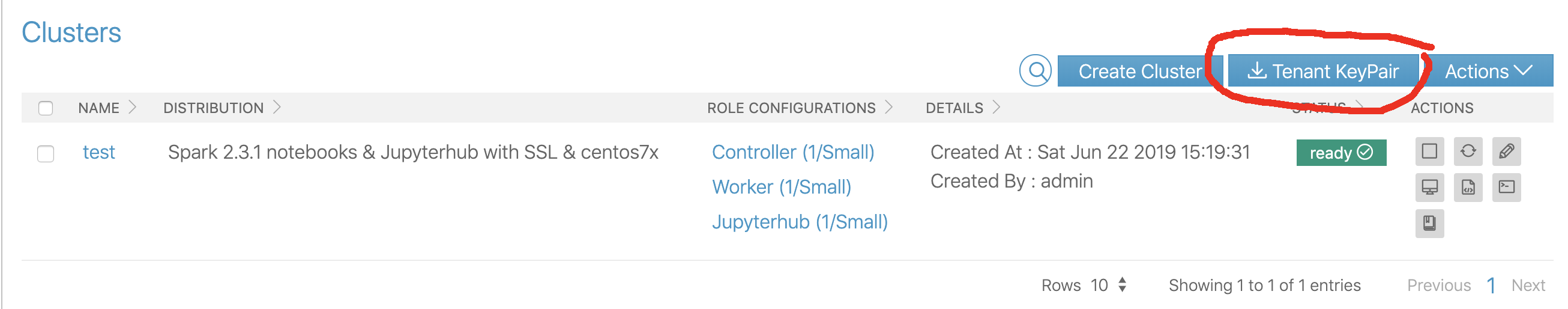Viewport: 1568px width, 309px height.
Task: Click the stop cluster square icon
Action: coord(1429,151)
